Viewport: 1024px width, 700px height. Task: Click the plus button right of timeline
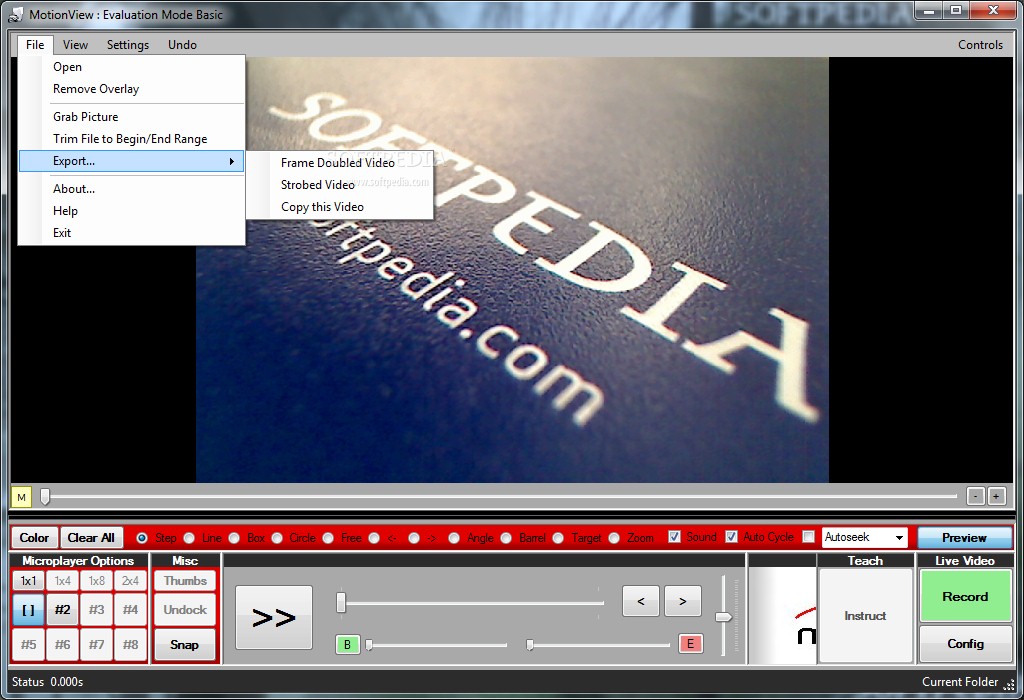tap(996, 496)
